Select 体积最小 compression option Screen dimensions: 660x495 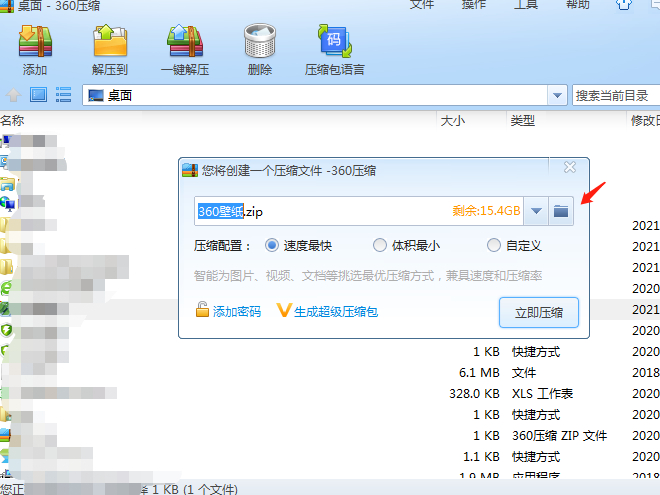pyautogui.click(x=380, y=245)
